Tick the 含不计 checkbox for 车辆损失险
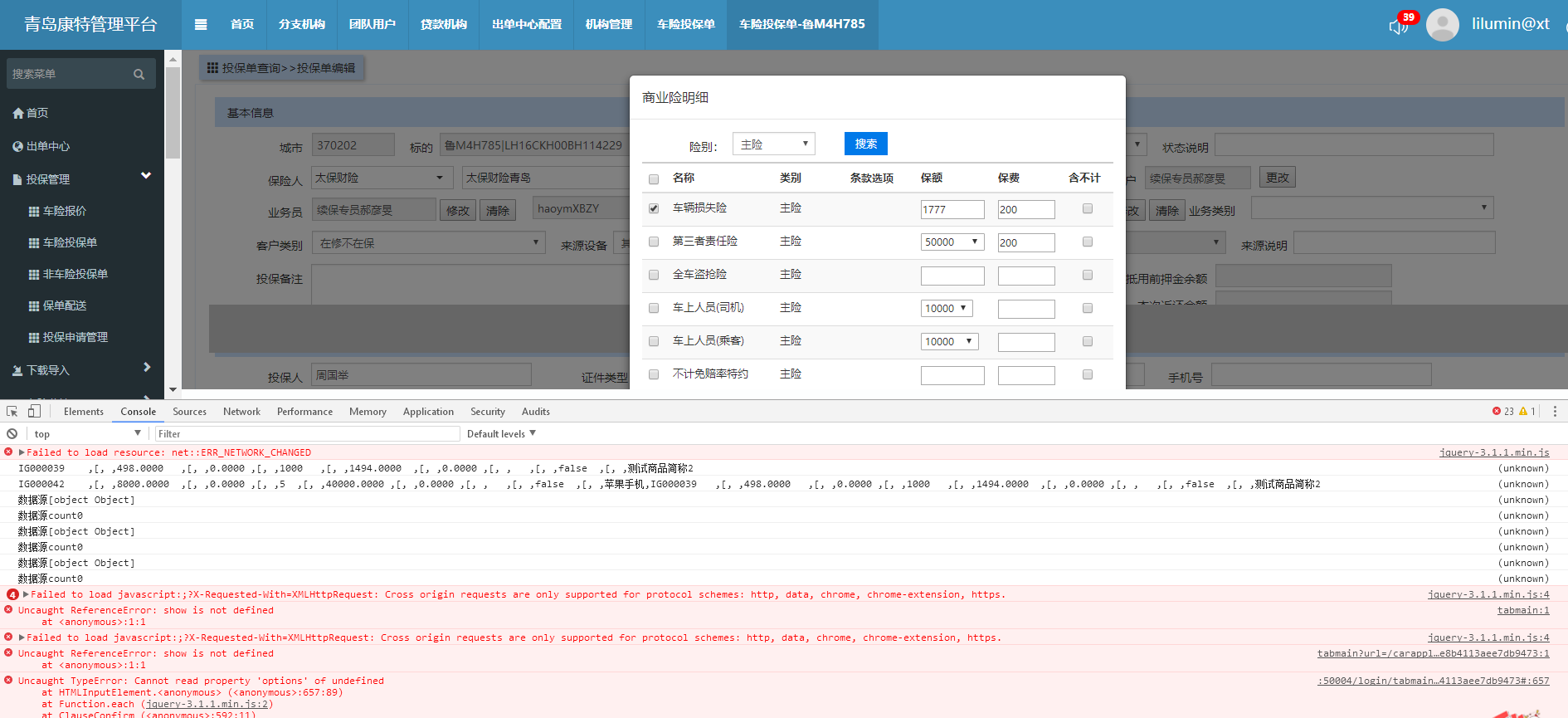Viewport: 1568px width, 718px height. coord(1087,209)
